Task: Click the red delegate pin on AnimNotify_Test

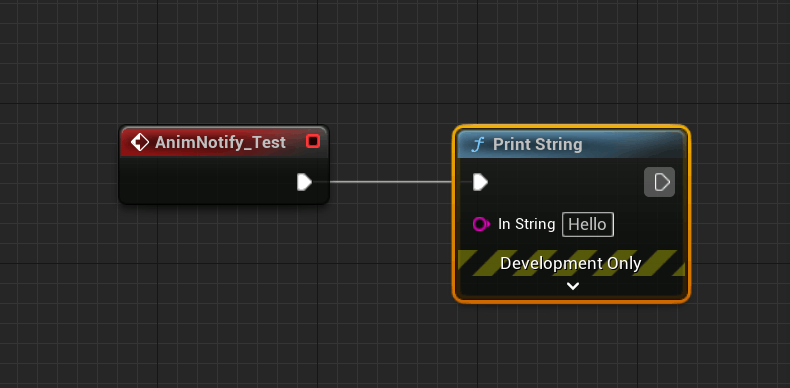Action: (313, 142)
